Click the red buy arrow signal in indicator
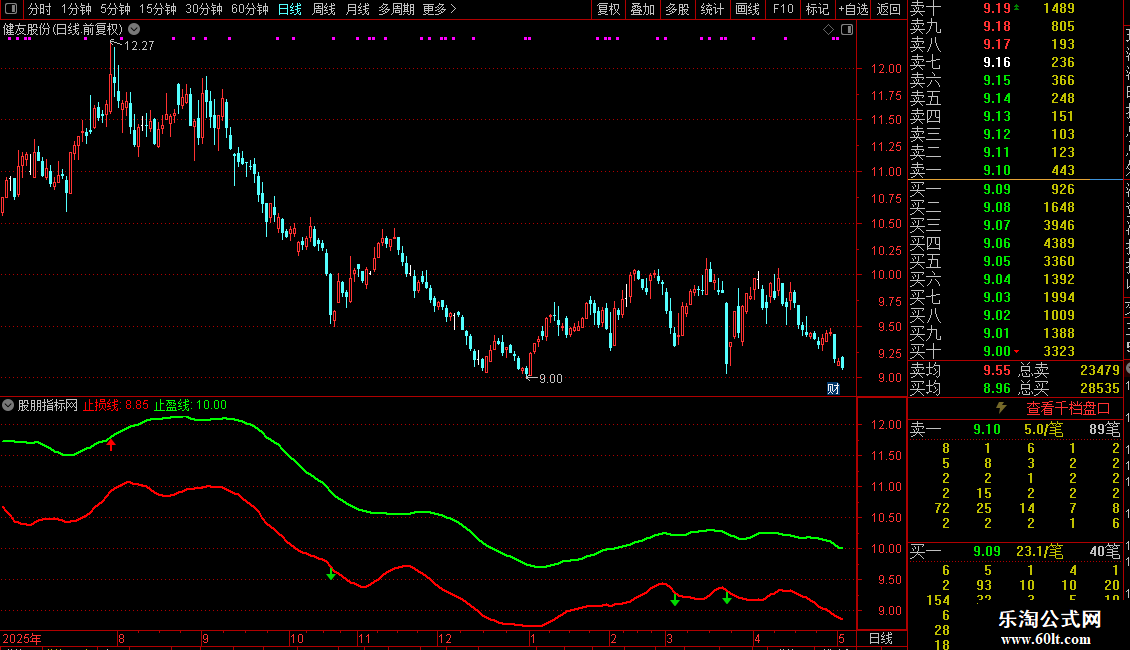Viewport: 1130px width, 650px height. click(x=111, y=445)
